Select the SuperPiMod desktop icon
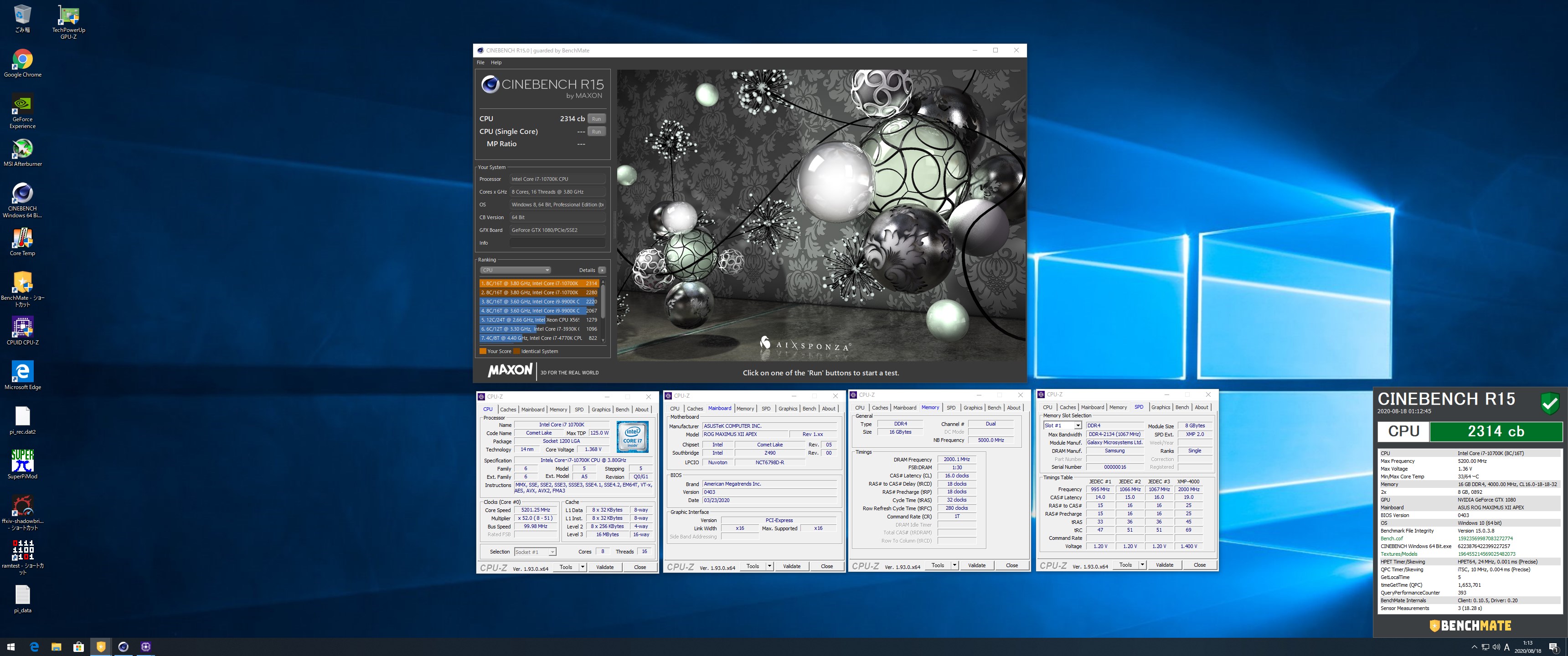The height and width of the screenshot is (656, 1568). [x=22, y=464]
